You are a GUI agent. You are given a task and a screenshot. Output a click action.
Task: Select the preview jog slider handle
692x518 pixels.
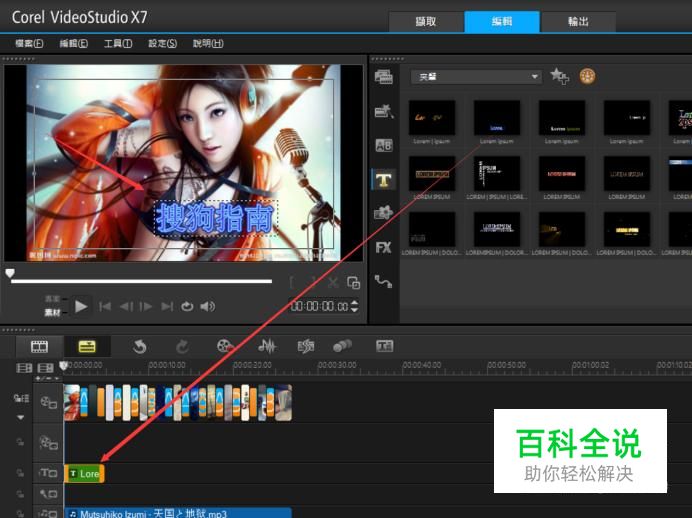(x=10, y=274)
